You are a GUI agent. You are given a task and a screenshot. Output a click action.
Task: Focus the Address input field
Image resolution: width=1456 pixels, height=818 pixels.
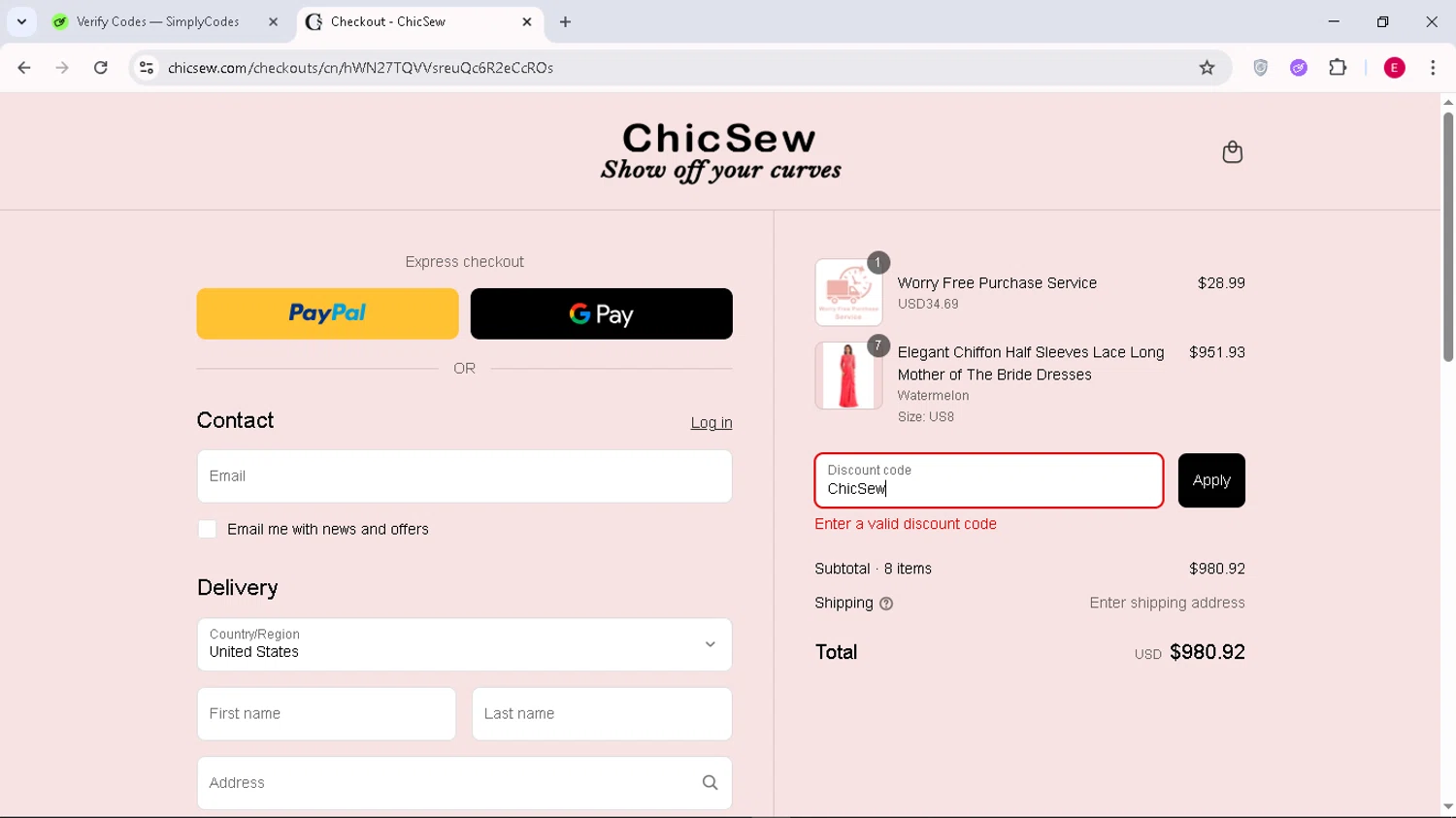[x=465, y=783]
